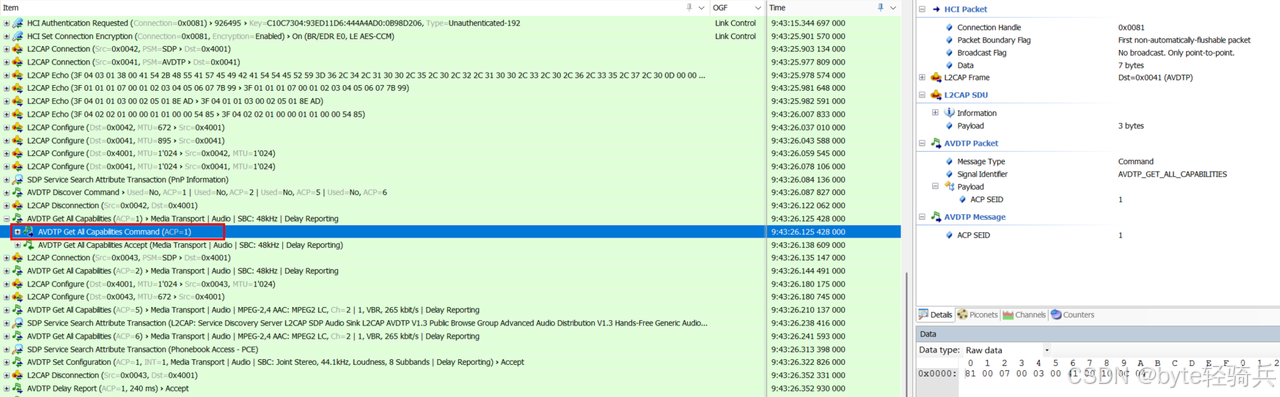Expand the L2CAP Connection PSM=SDP Dst=0x4001 row
This screenshot has width=1280, height=397.
pos(6,49)
